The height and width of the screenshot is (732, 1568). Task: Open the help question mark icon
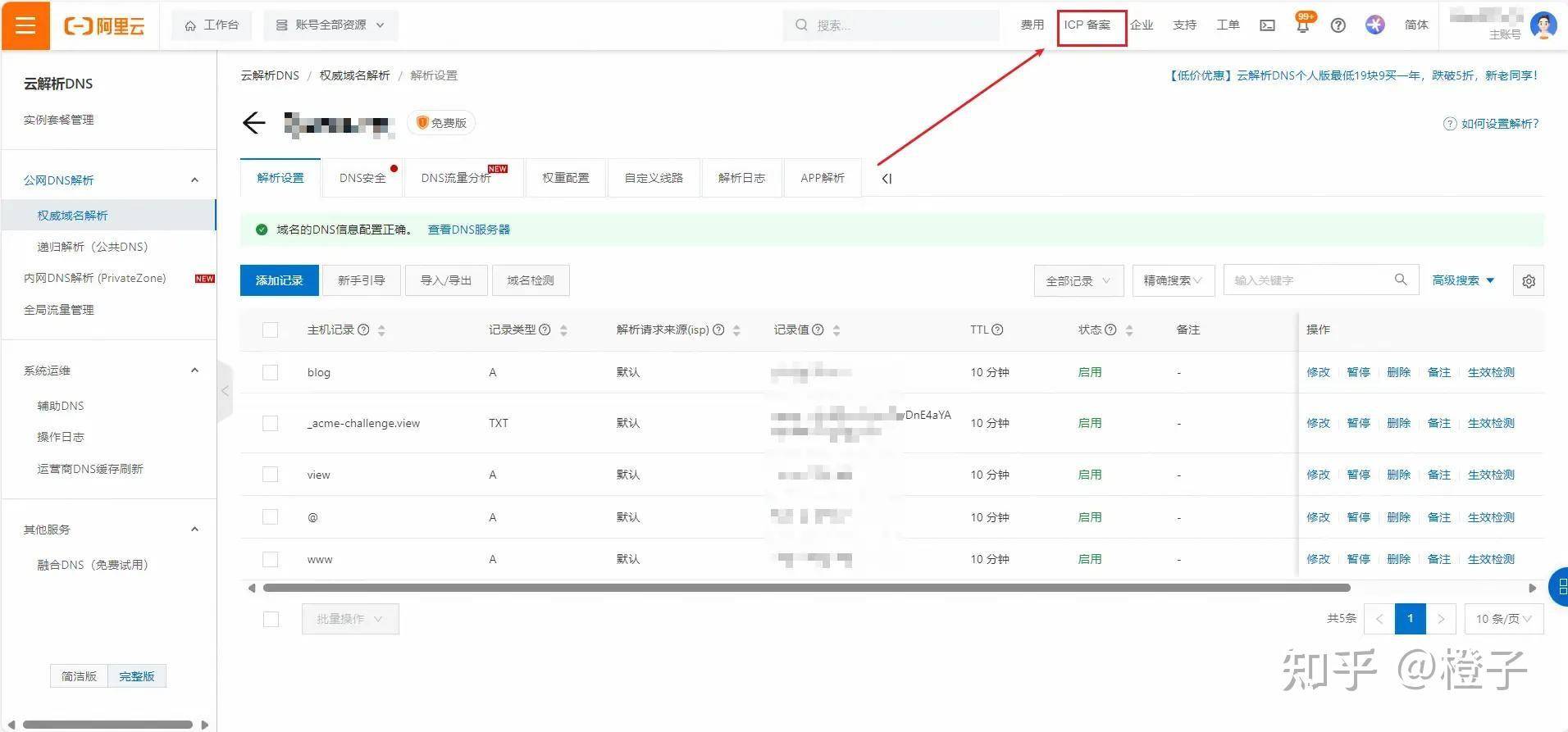click(x=1338, y=25)
